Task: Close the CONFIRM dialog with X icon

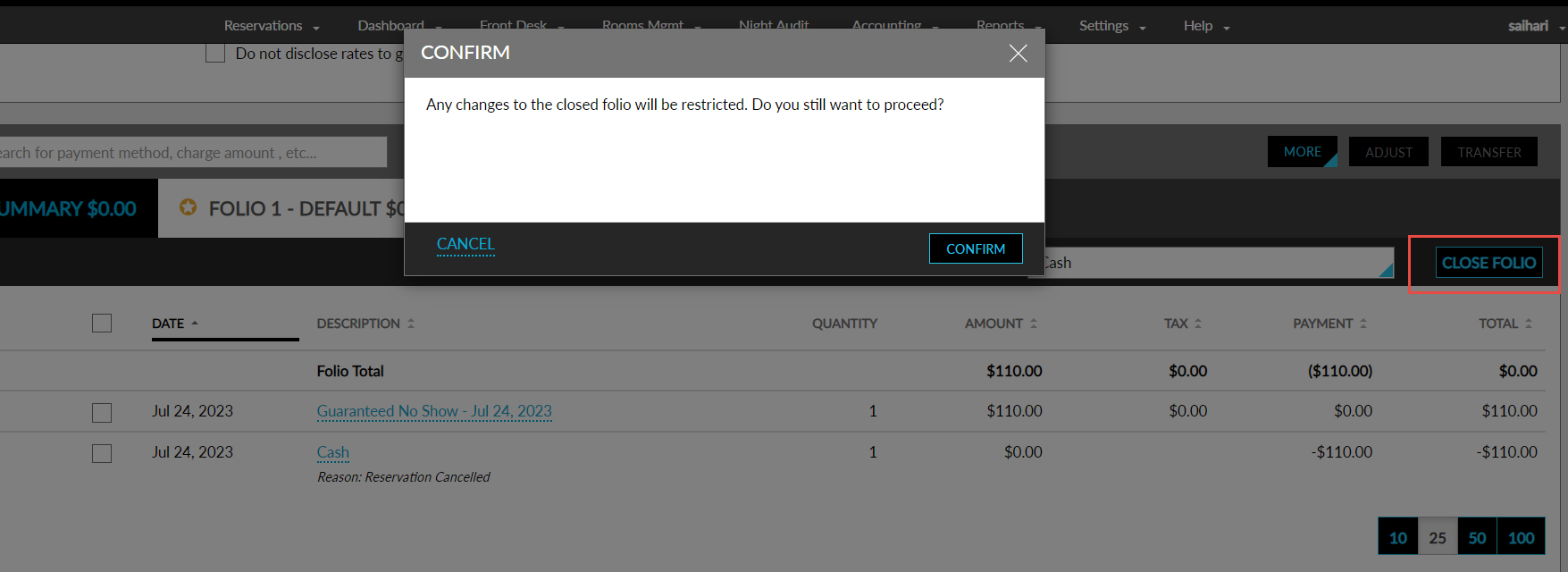Action: [x=1018, y=54]
